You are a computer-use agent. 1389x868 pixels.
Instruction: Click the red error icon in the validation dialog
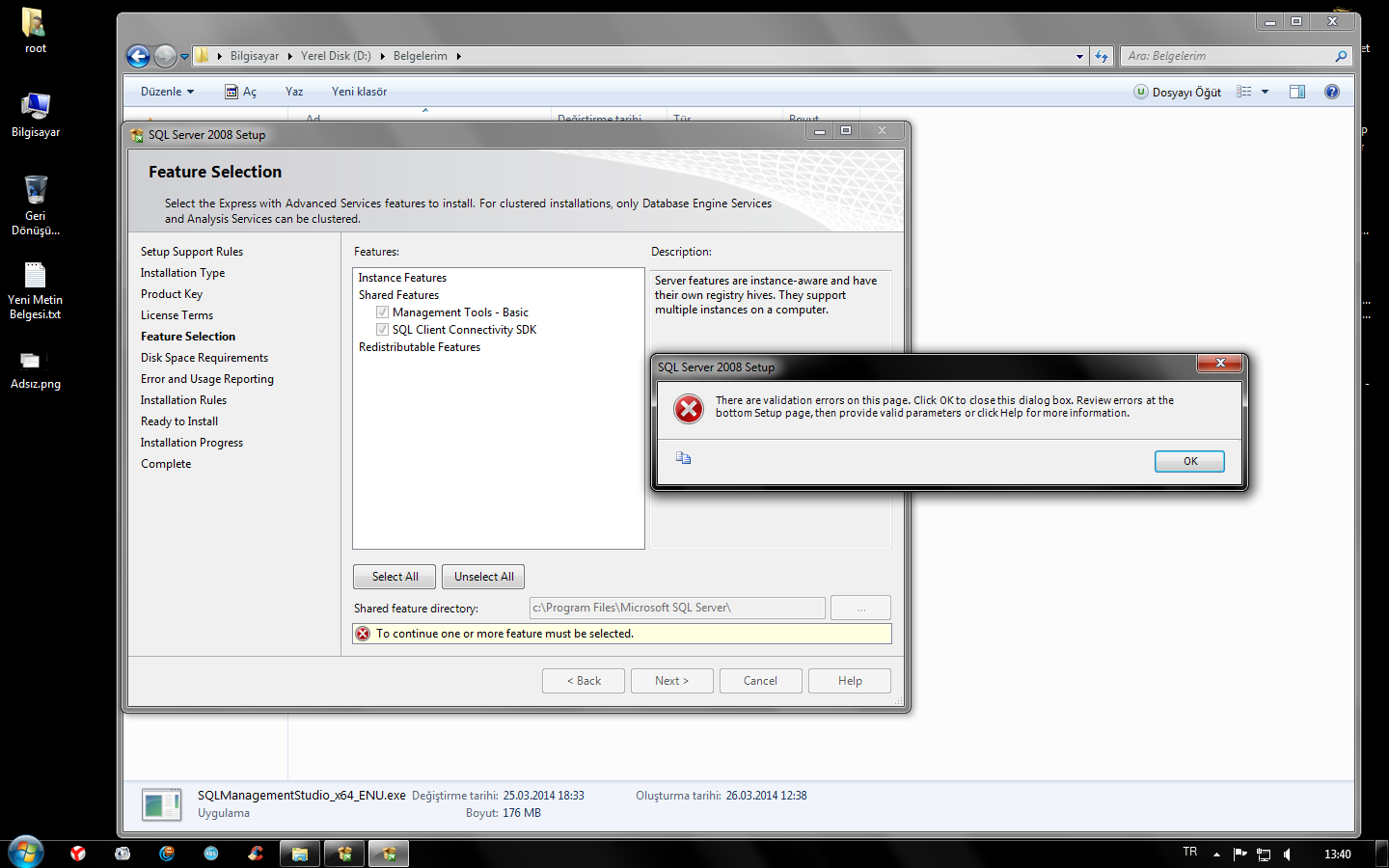(x=689, y=409)
